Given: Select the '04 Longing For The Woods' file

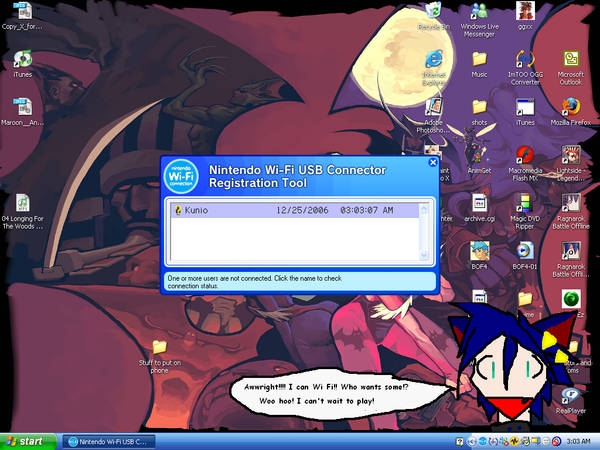Looking at the screenshot, I should [x=22, y=203].
